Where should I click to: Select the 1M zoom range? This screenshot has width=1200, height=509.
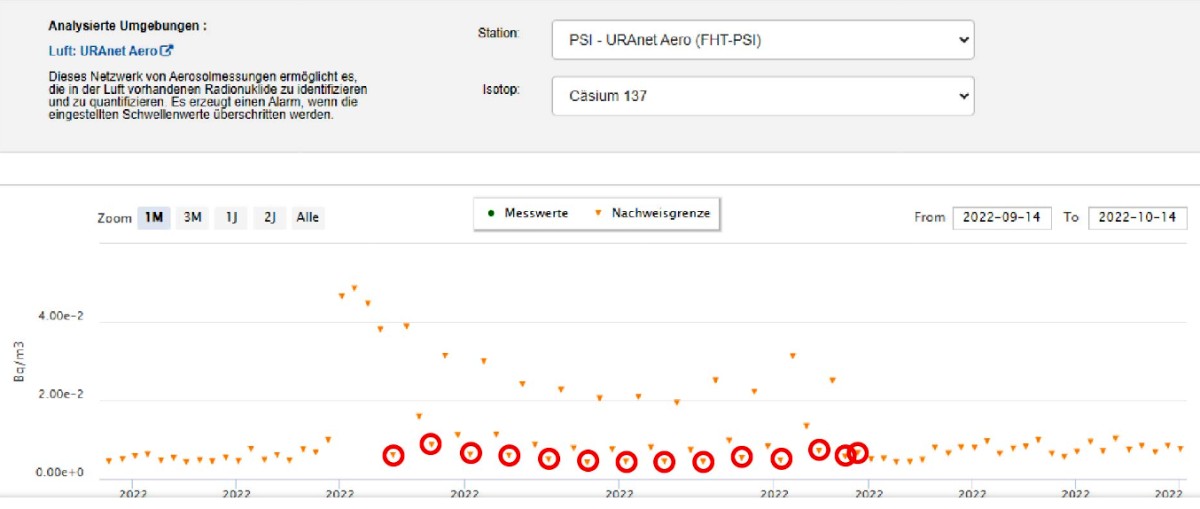154,217
